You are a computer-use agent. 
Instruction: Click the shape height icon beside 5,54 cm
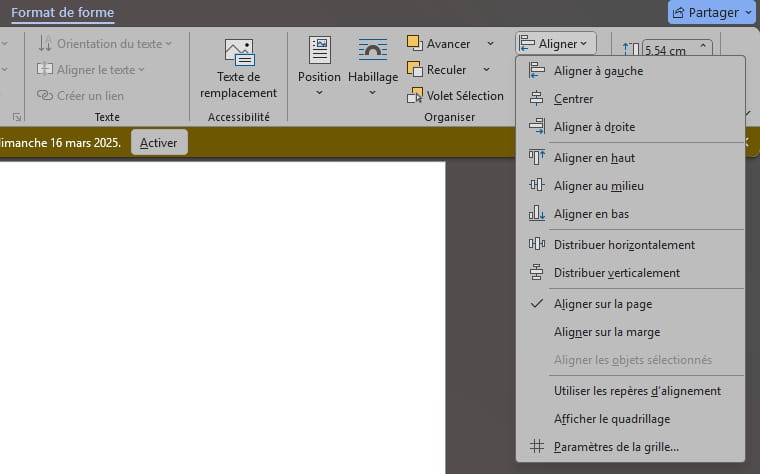point(631,49)
